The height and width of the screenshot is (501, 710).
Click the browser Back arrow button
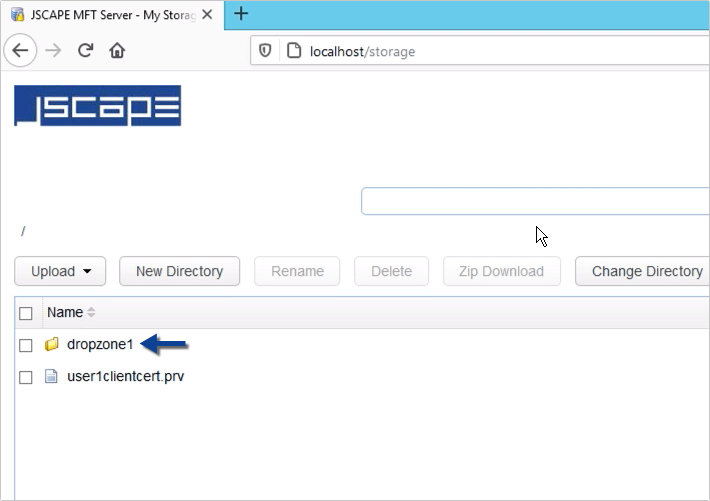click(x=23, y=50)
